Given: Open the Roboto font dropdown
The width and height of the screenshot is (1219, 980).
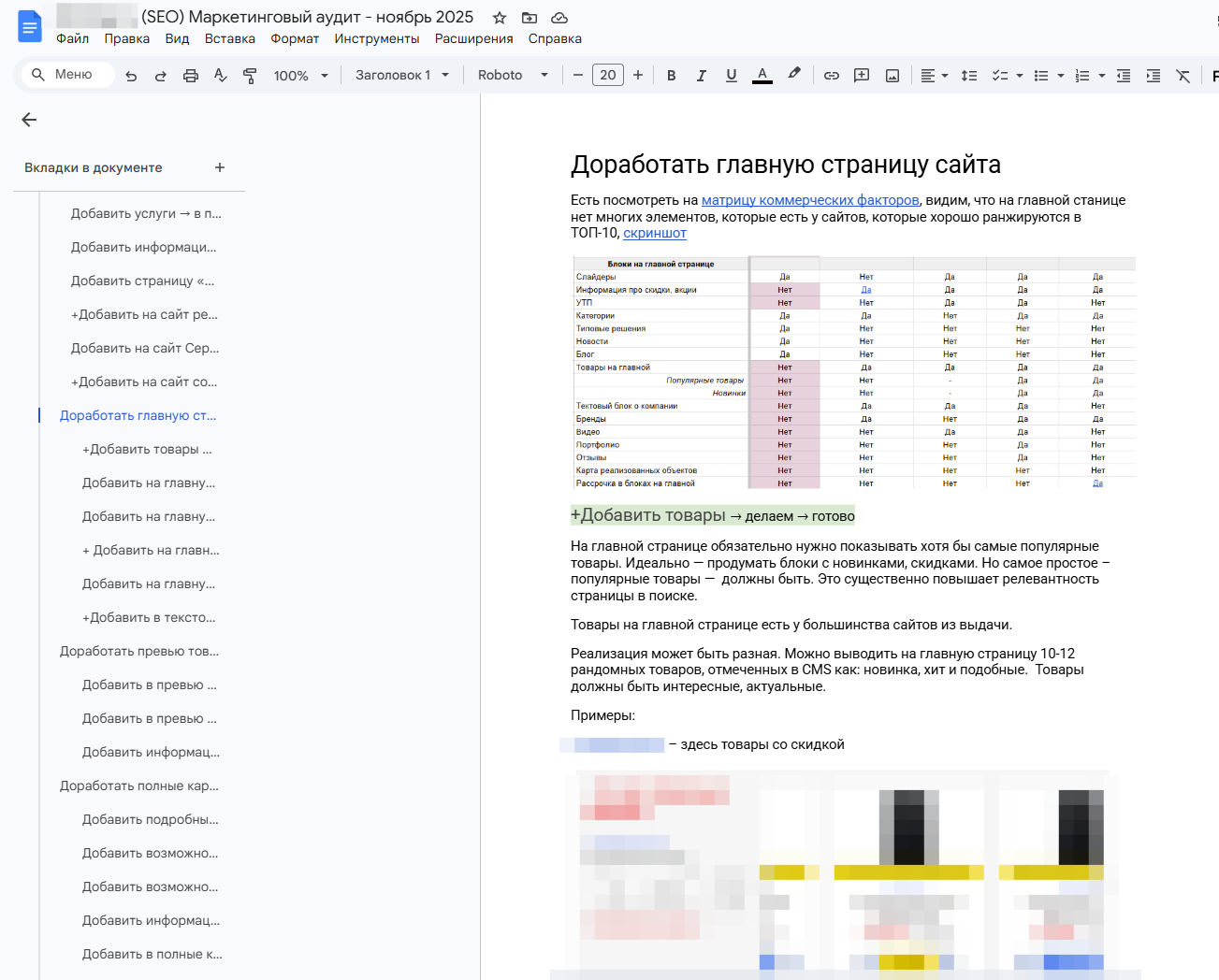Looking at the screenshot, I should click(512, 75).
